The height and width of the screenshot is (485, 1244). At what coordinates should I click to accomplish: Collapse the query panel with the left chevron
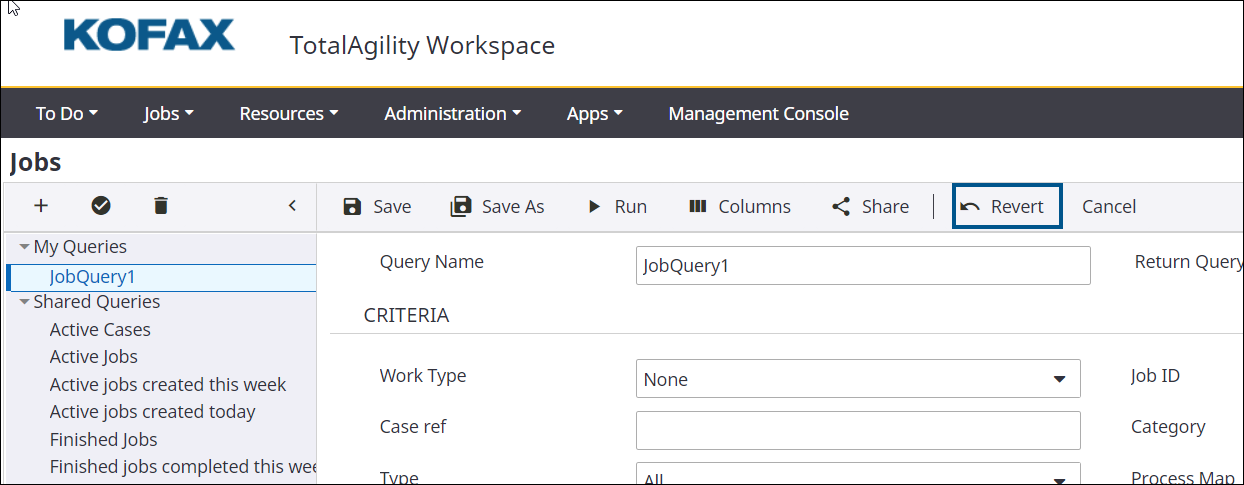(292, 206)
